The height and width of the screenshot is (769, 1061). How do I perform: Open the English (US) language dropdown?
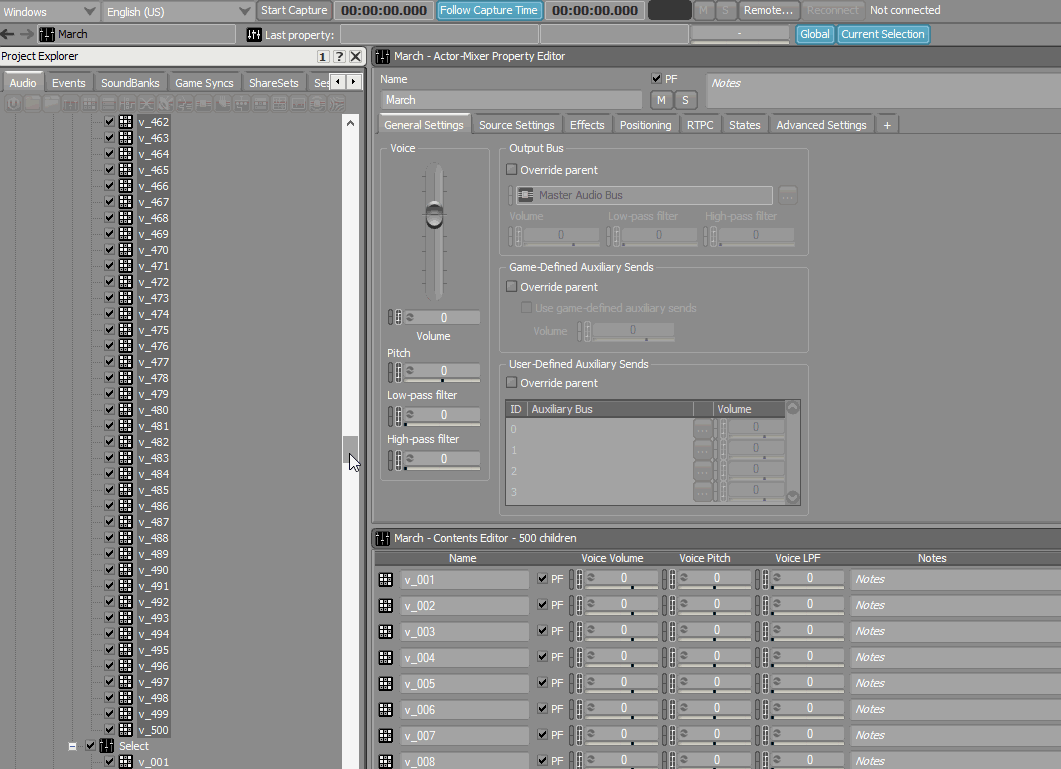pos(178,12)
